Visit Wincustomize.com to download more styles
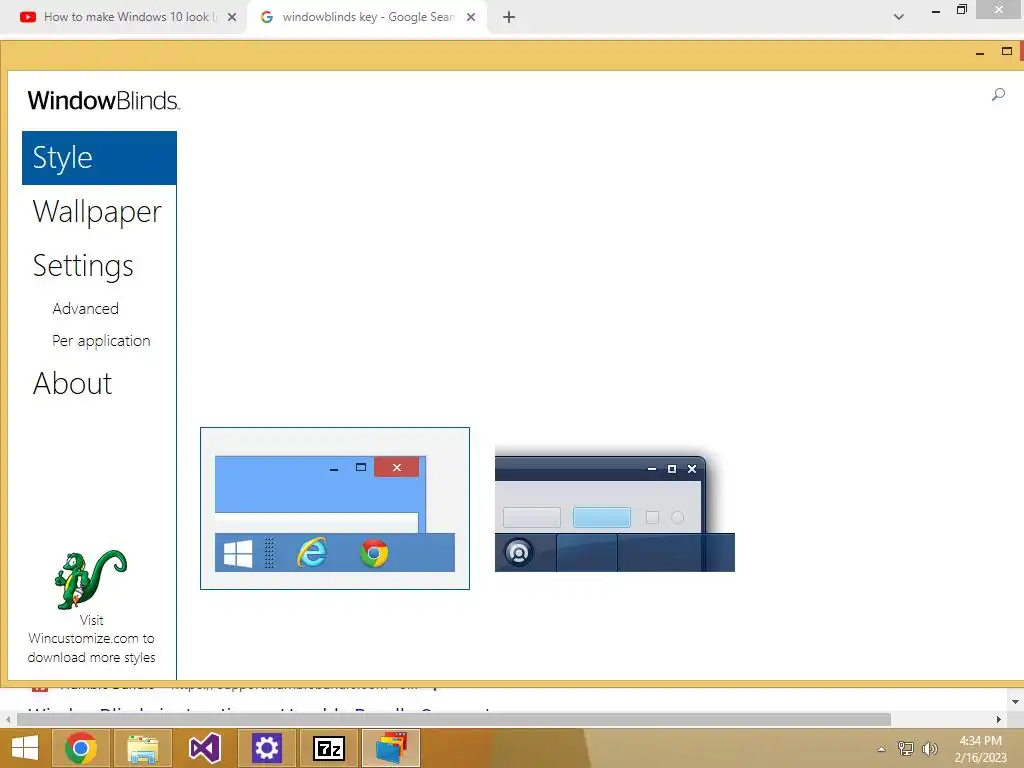Viewport: 1024px width, 768px height. tap(91, 639)
